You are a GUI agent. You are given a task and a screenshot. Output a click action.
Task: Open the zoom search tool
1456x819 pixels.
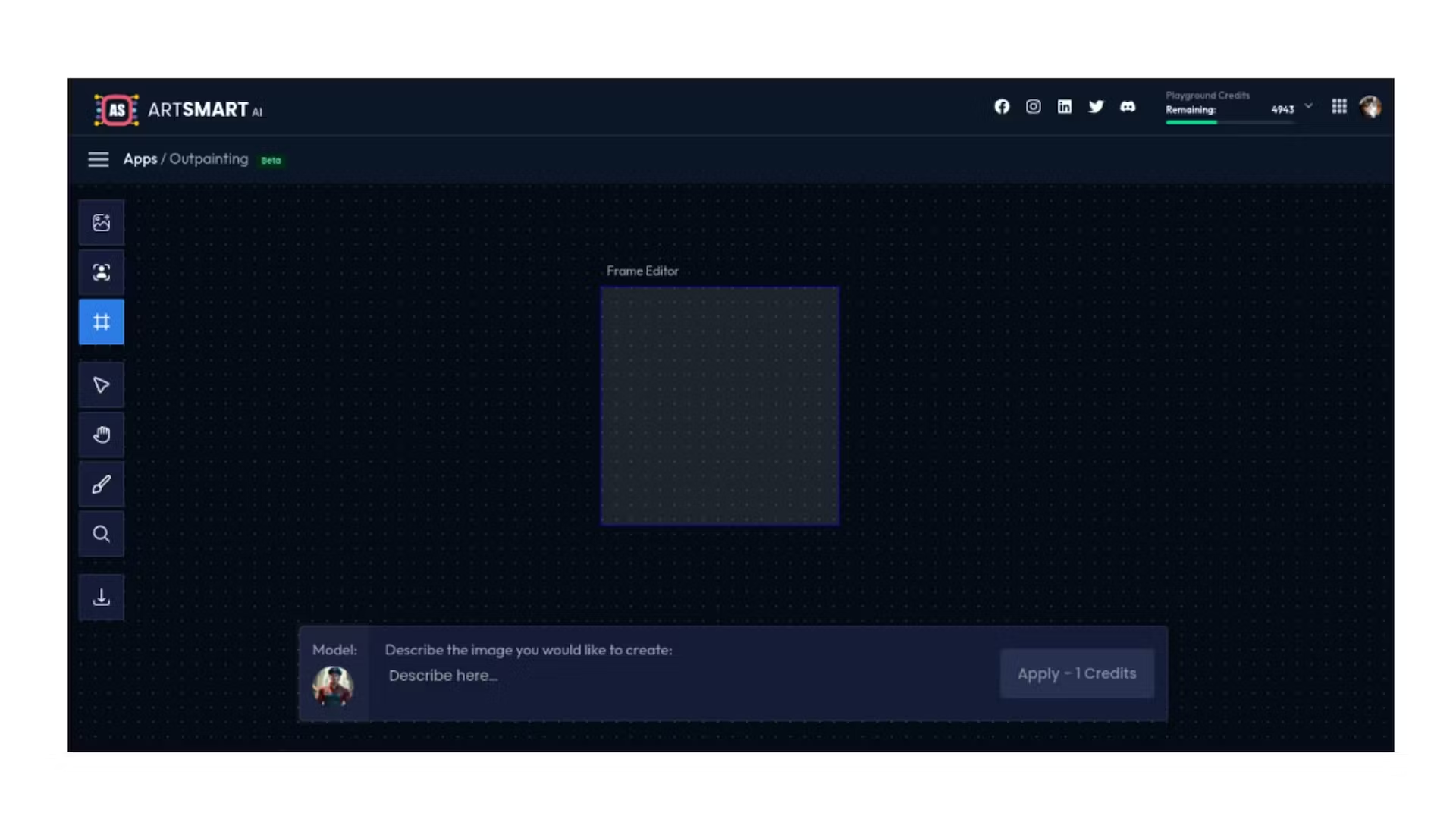click(102, 534)
